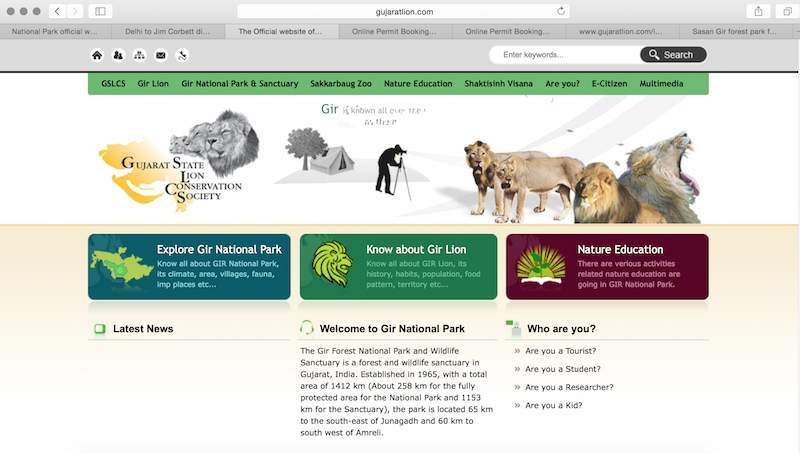
Task: Click the lions banner image
Action: (x=582, y=179)
